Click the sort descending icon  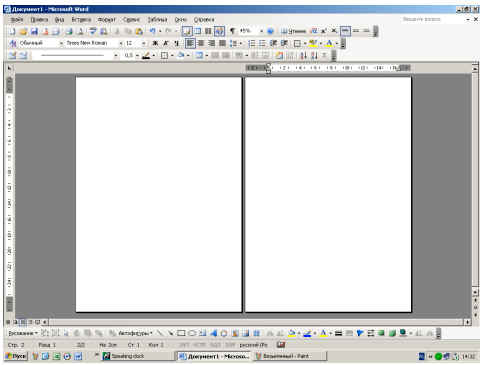pos(314,55)
